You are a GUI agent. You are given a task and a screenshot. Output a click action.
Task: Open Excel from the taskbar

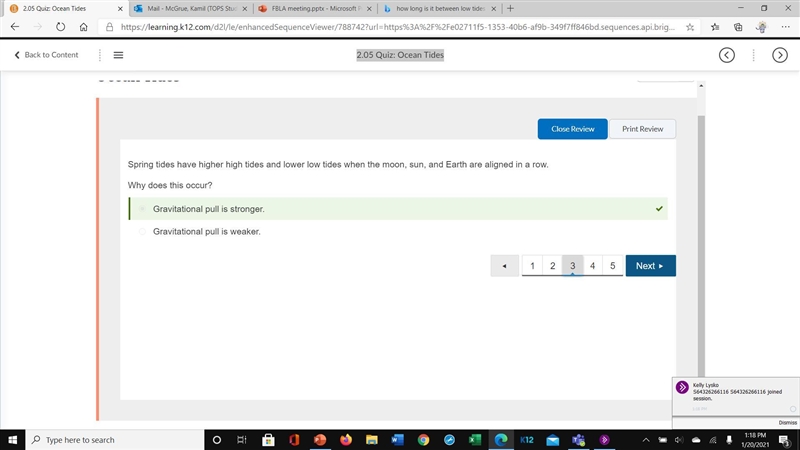[475, 440]
